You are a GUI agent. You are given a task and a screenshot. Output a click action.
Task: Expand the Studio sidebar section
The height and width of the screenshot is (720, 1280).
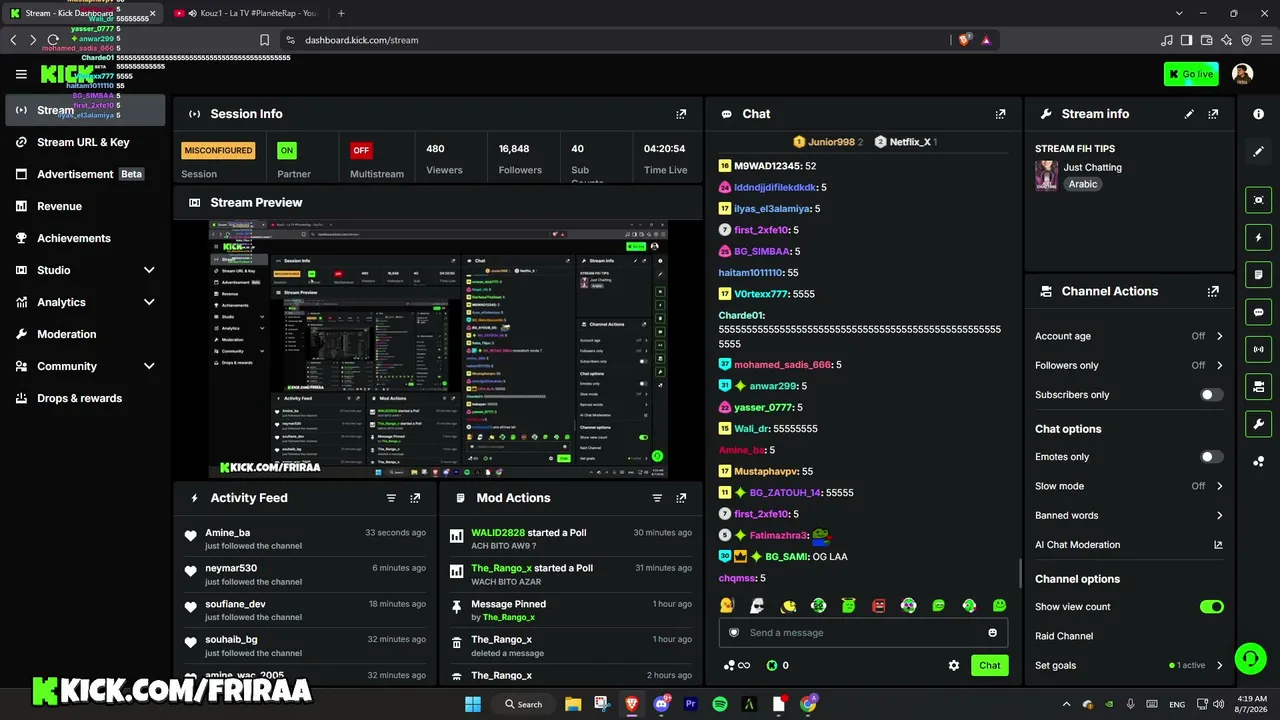coord(149,270)
